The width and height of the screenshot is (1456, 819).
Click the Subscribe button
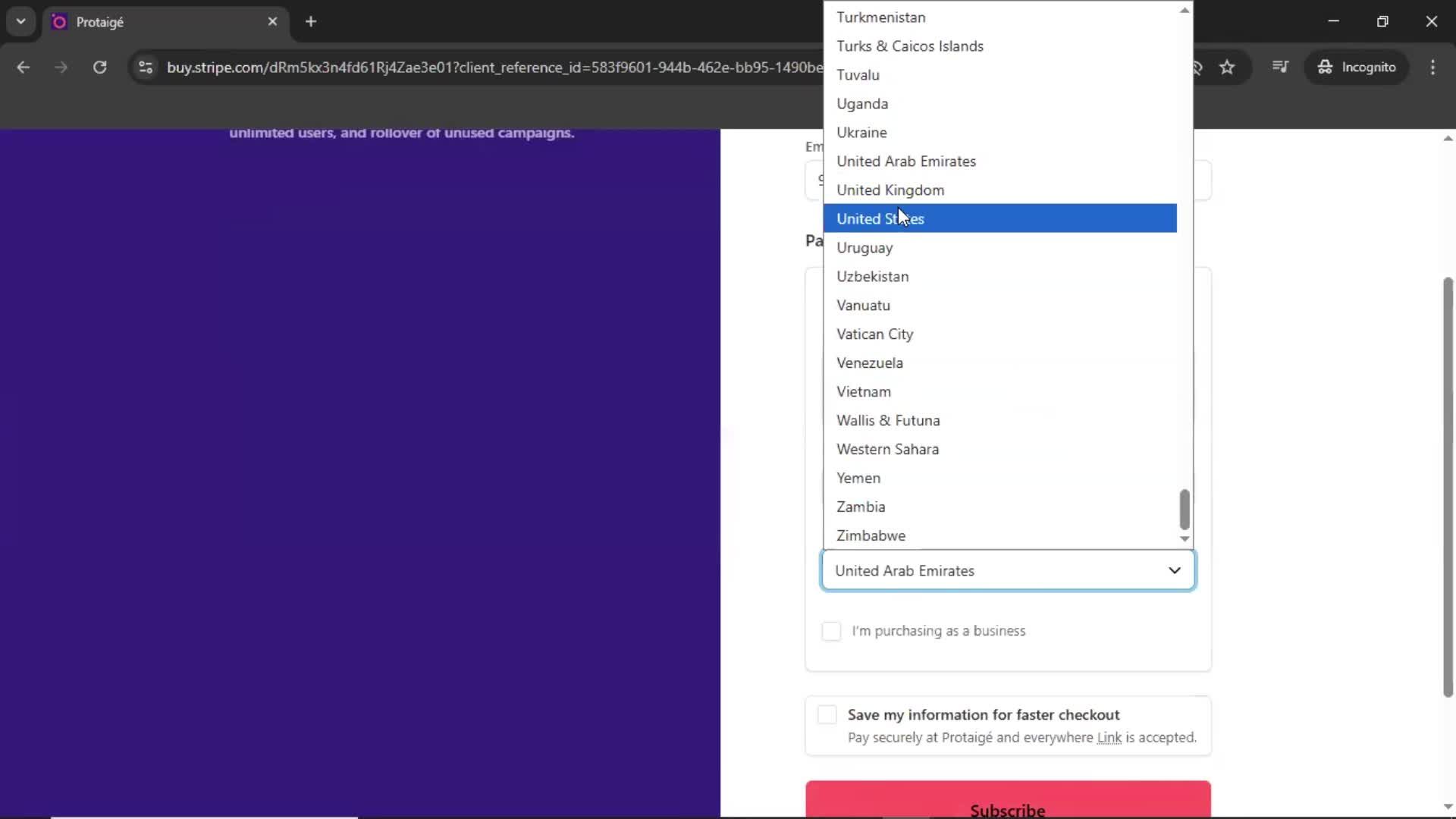click(x=1008, y=806)
